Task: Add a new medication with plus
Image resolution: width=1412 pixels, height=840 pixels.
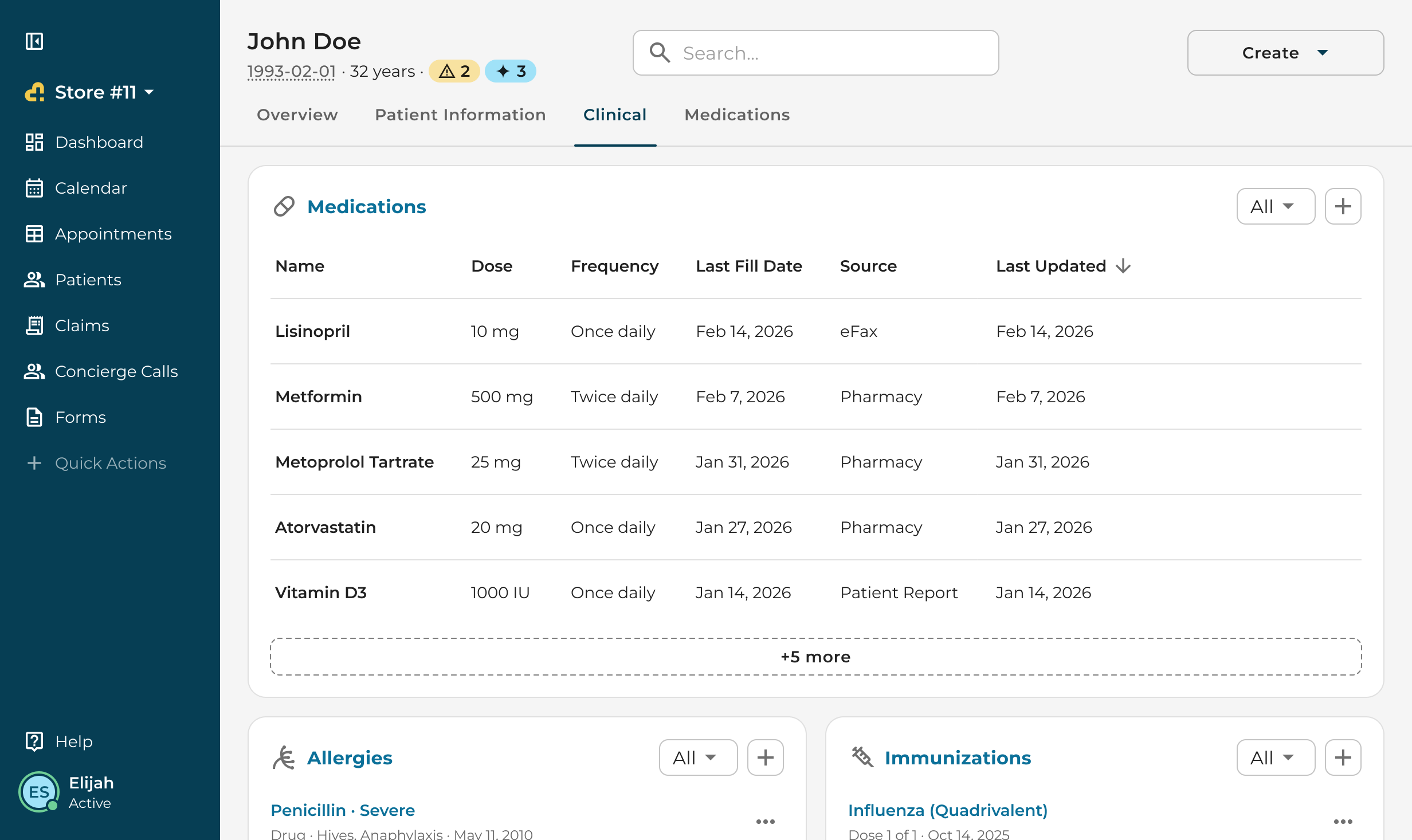Action: click(1343, 206)
